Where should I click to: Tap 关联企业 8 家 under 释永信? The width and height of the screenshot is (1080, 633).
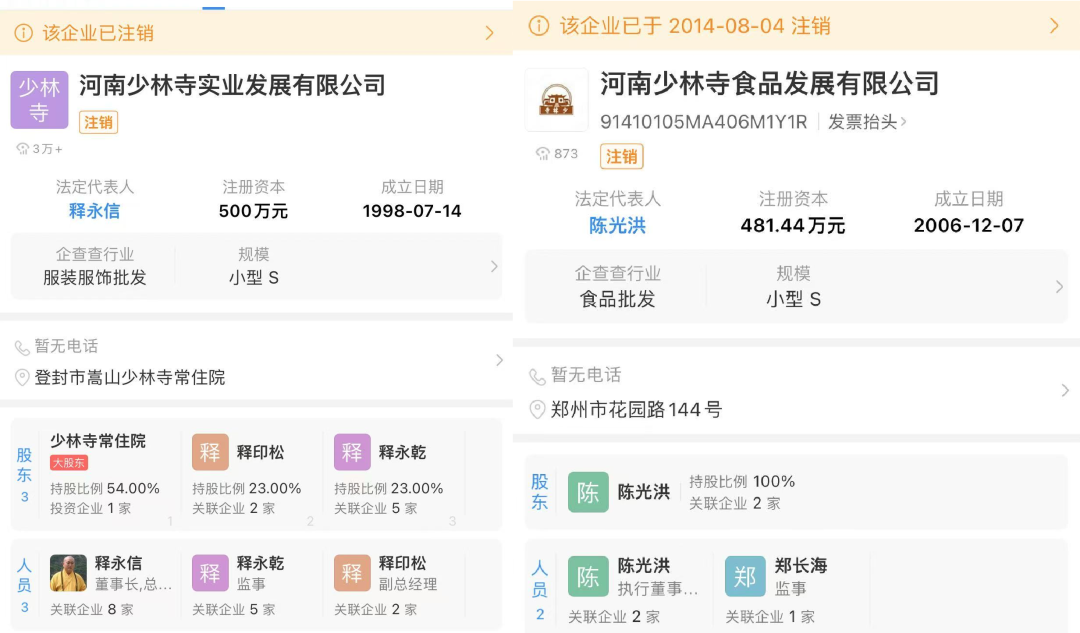click(92, 610)
